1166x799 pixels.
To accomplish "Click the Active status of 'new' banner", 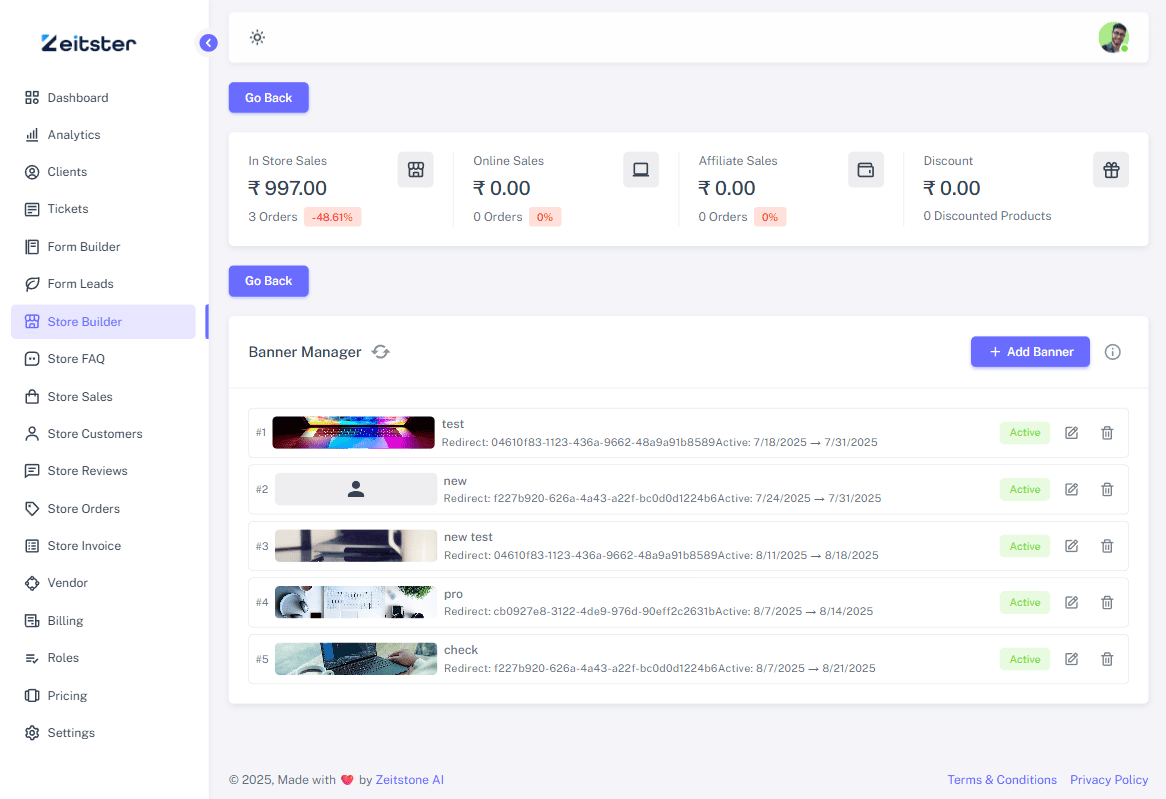I will point(1025,490).
